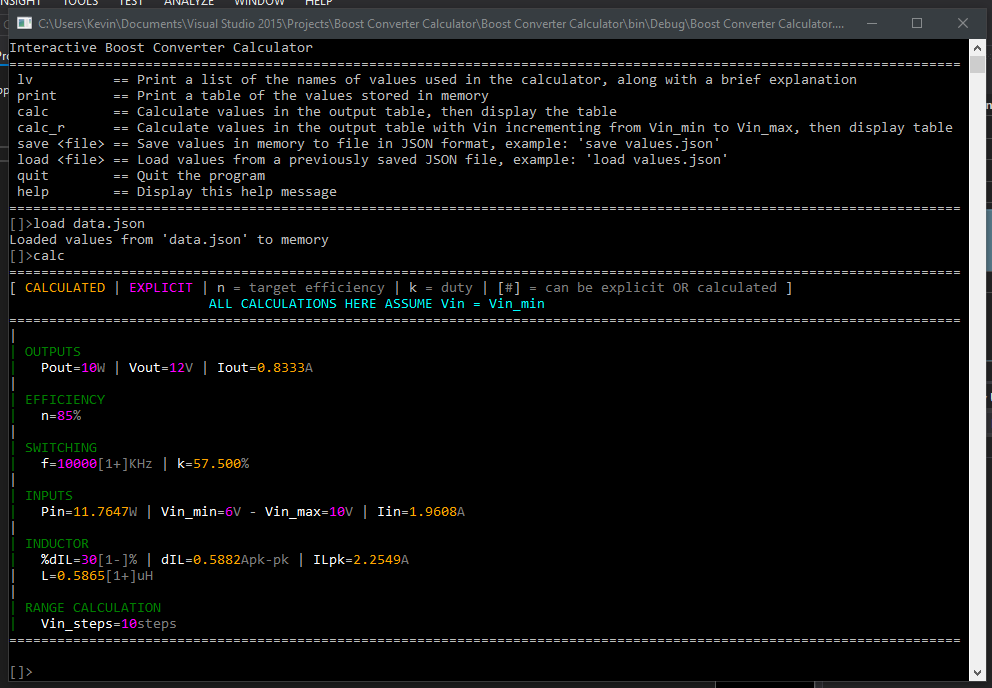Select the 'calc' command text
Viewport: 992px width, 688px height.
(x=47, y=255)
